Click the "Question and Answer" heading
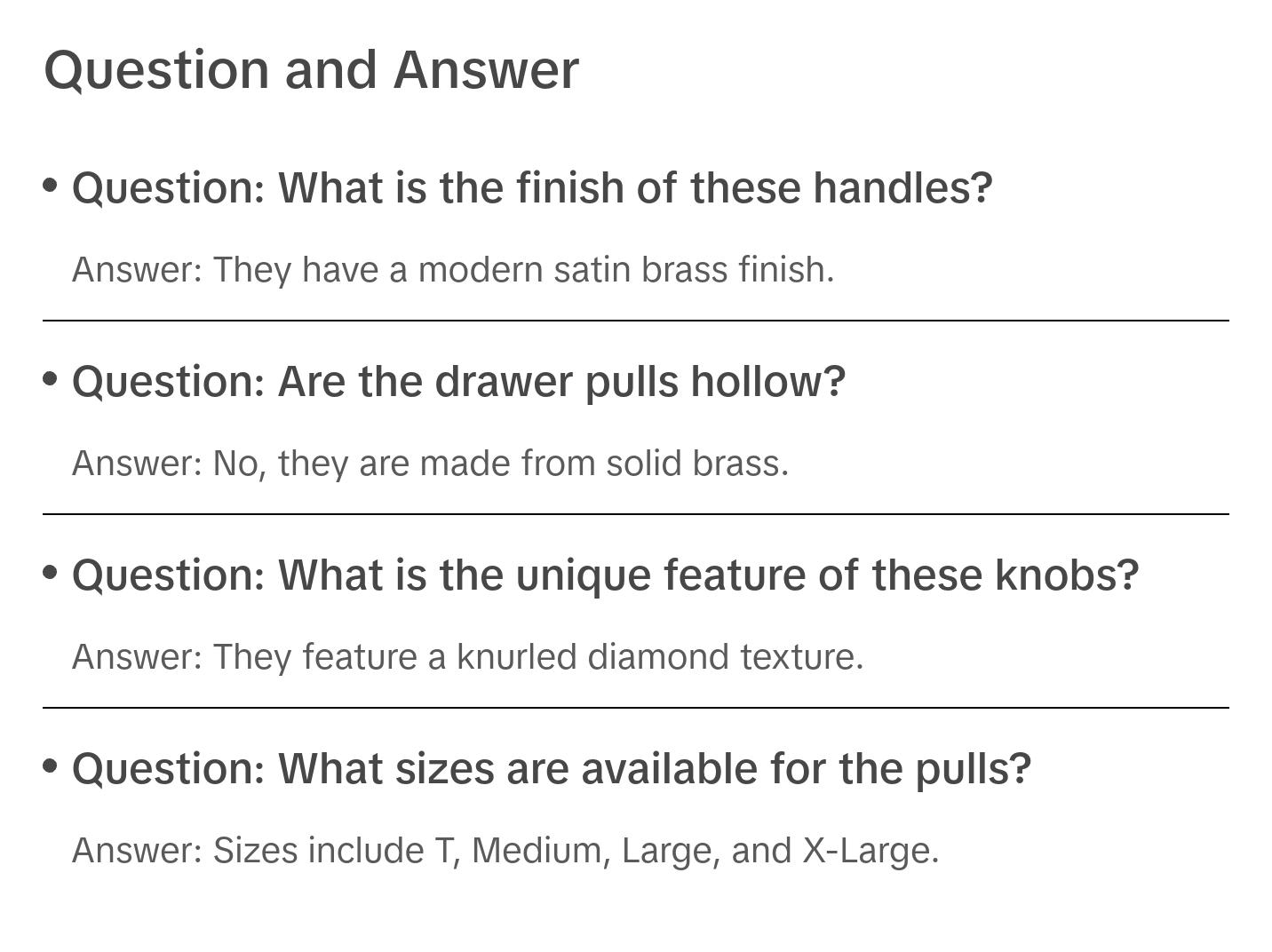 coord(311,70)
